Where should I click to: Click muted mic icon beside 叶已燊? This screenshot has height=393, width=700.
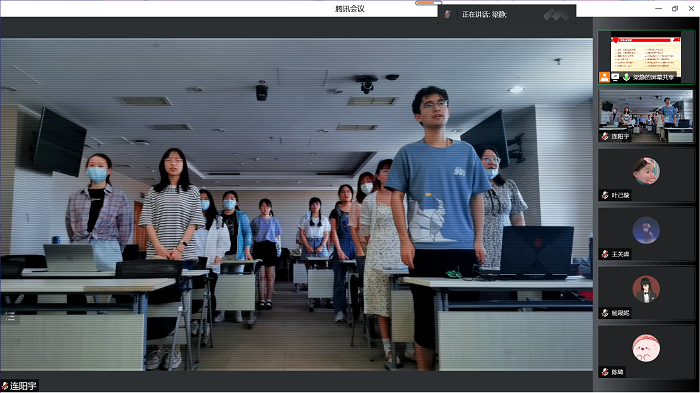[605, 195]
